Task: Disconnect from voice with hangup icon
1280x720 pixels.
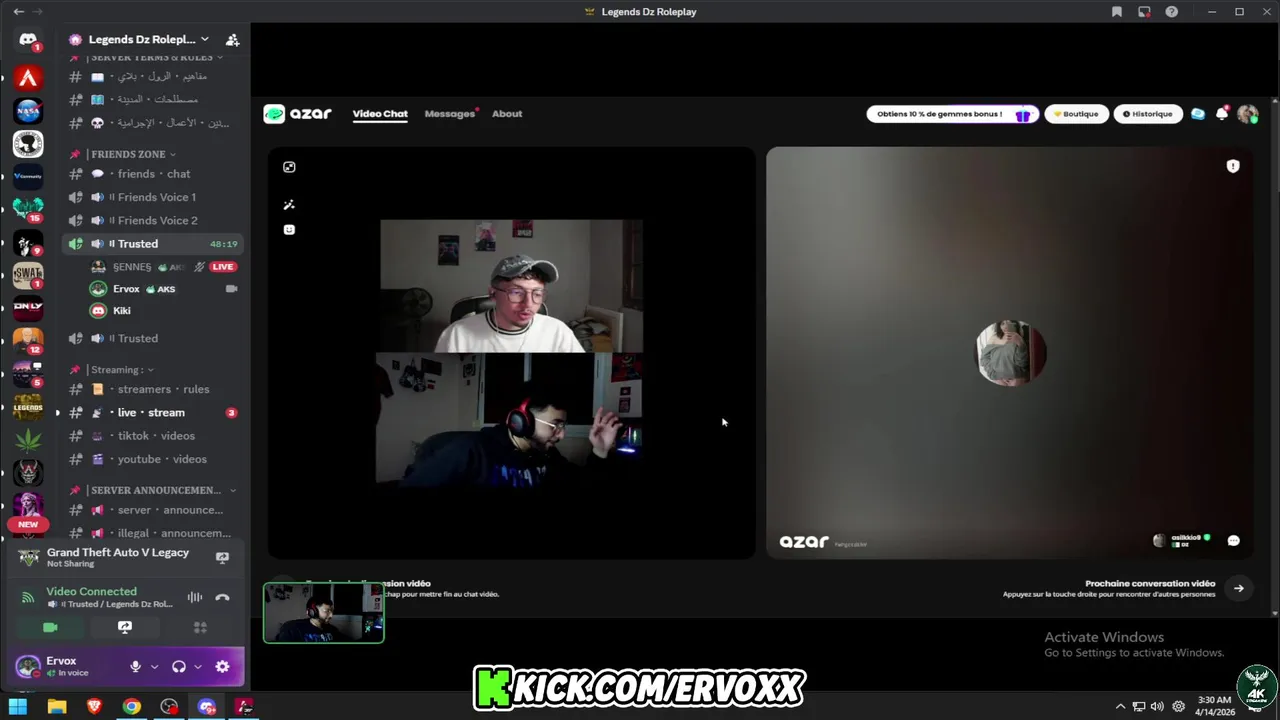Action: (222, 598)
